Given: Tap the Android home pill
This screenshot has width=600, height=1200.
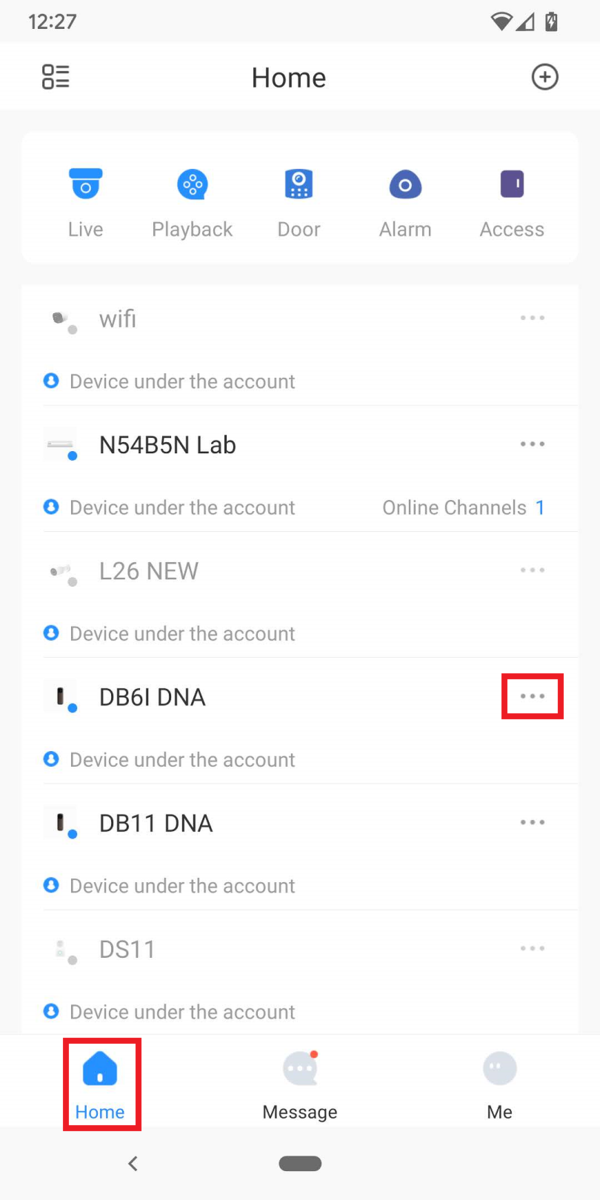Looking at the screenshot, I should point(300,1163).
